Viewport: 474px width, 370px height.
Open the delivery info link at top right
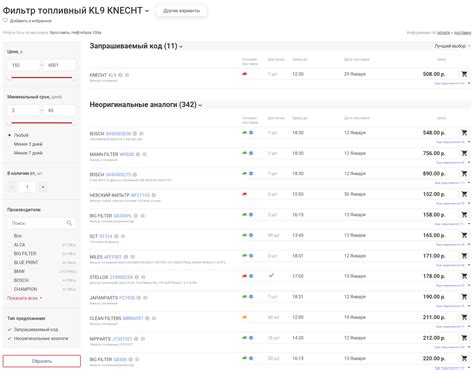click(462, 33)
